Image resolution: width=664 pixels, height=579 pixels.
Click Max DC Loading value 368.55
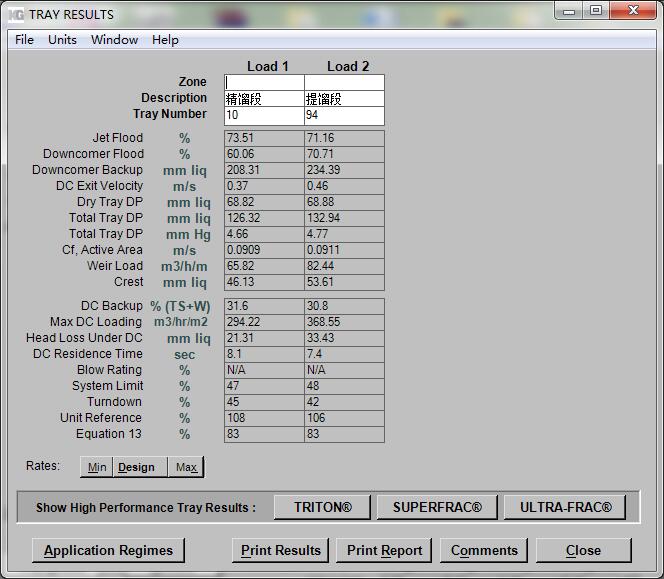344,322
